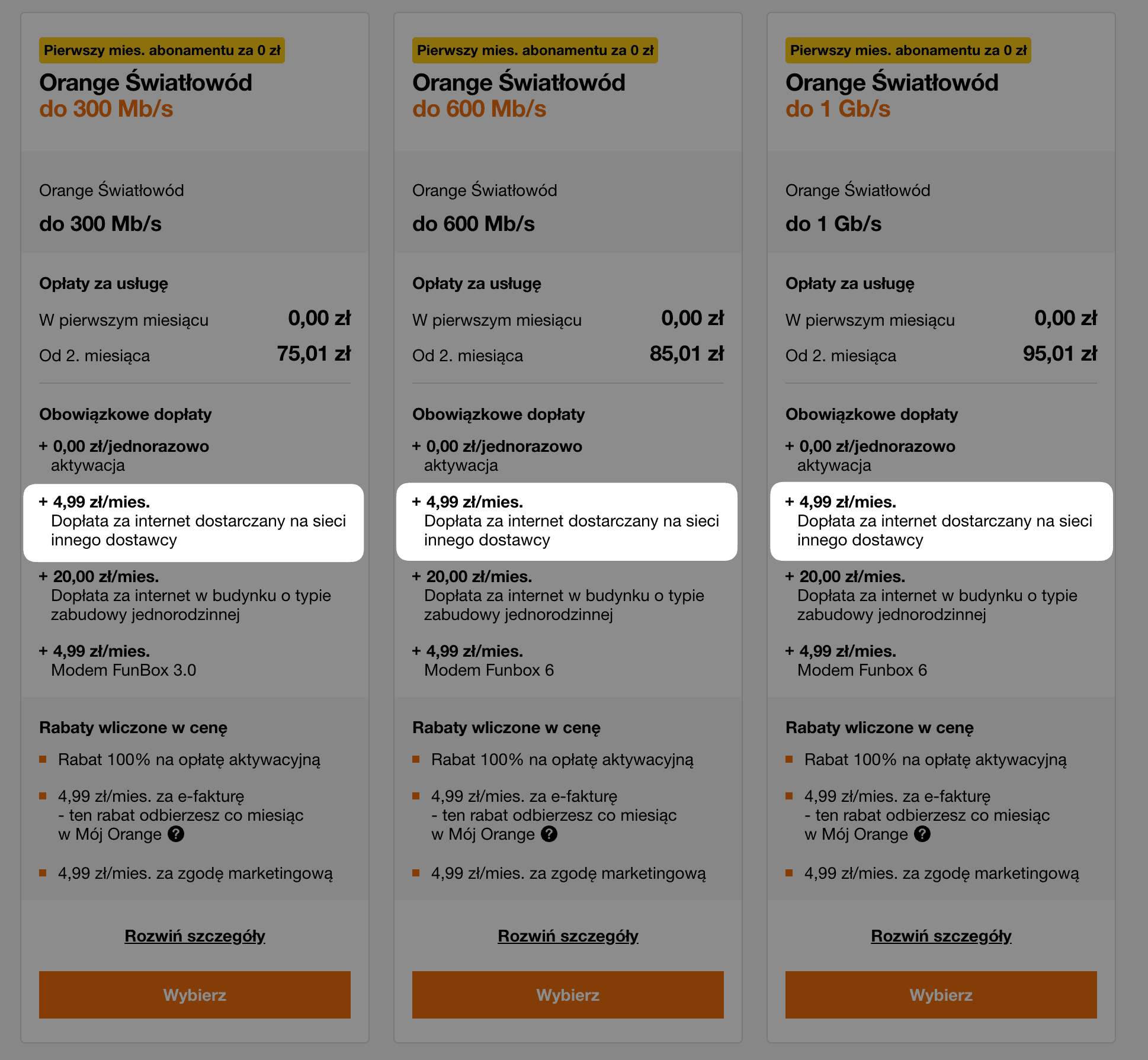Click the 75,01 zł monthly price

313,354
